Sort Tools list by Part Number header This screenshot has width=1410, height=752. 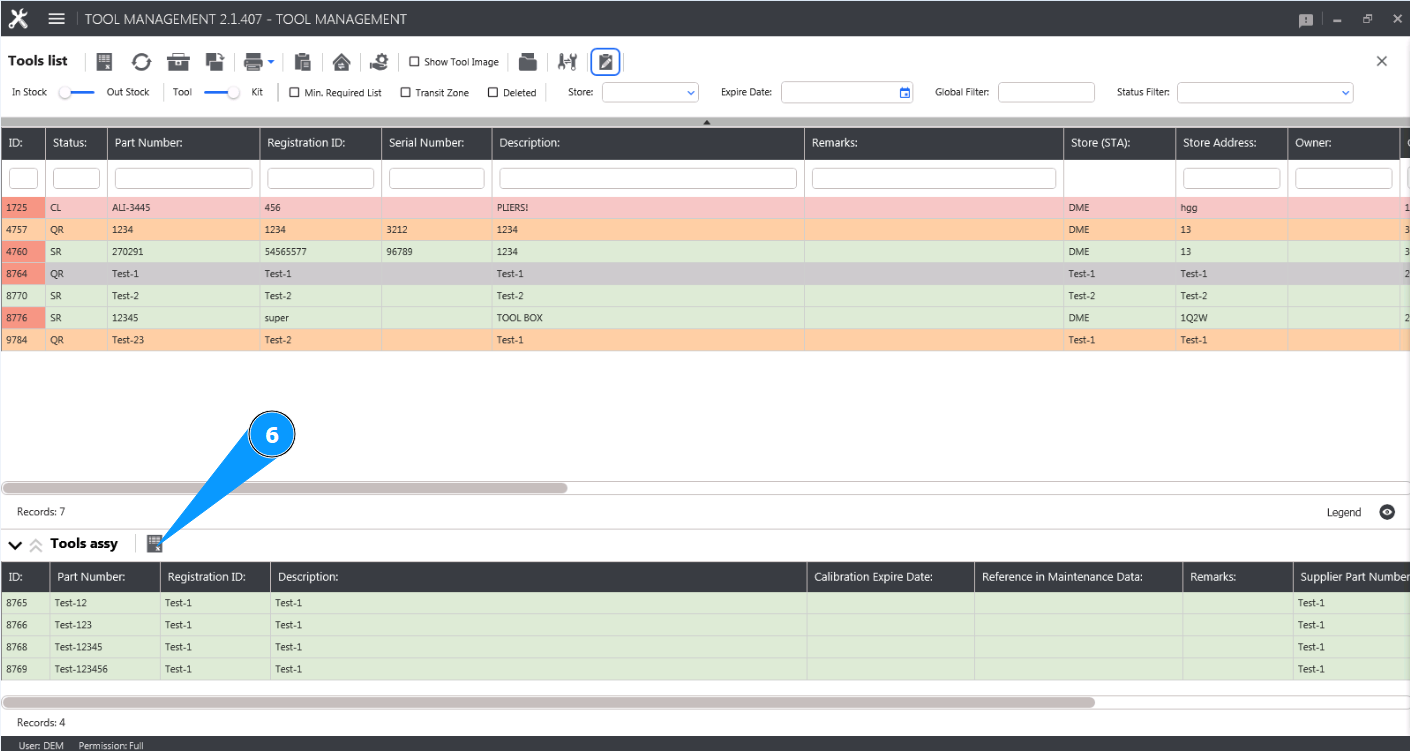point(183,143)
